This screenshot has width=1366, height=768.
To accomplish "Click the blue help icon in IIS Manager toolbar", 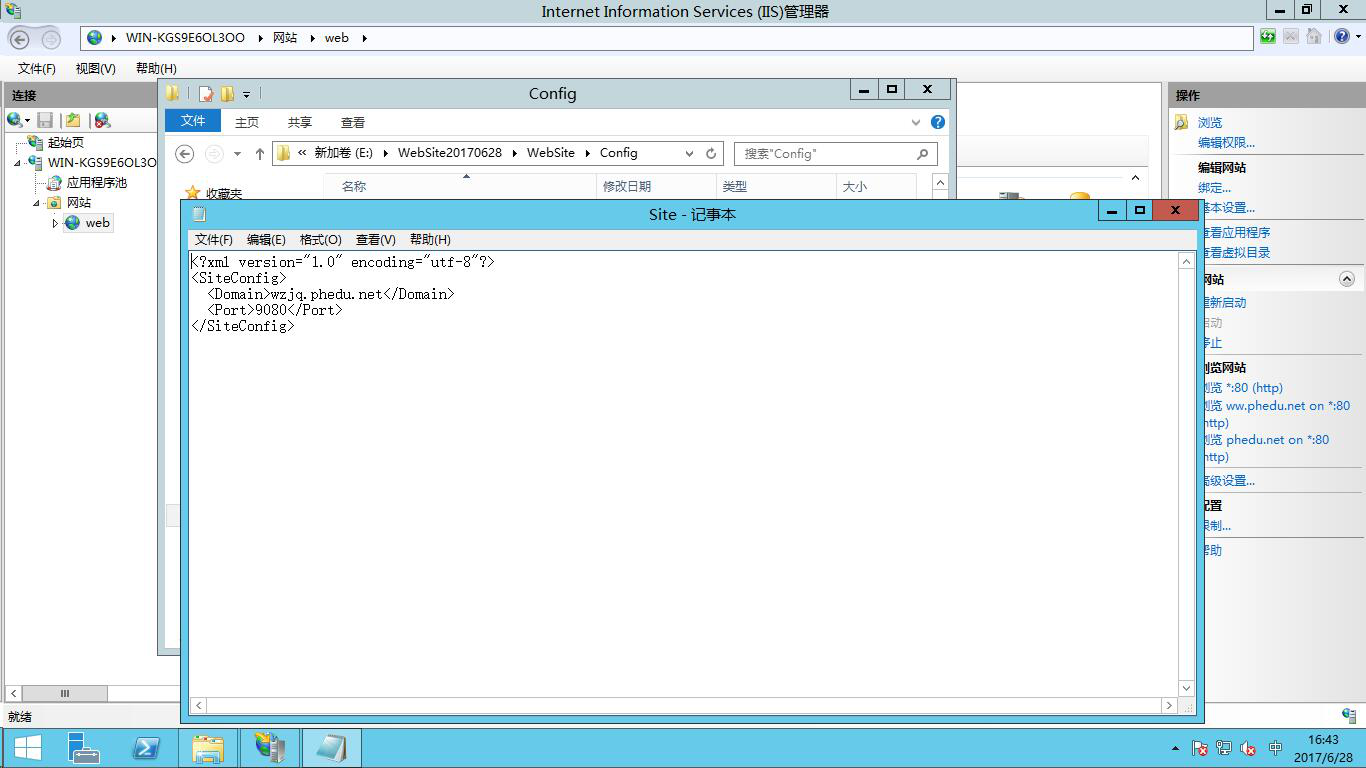I will point(1342,37).
